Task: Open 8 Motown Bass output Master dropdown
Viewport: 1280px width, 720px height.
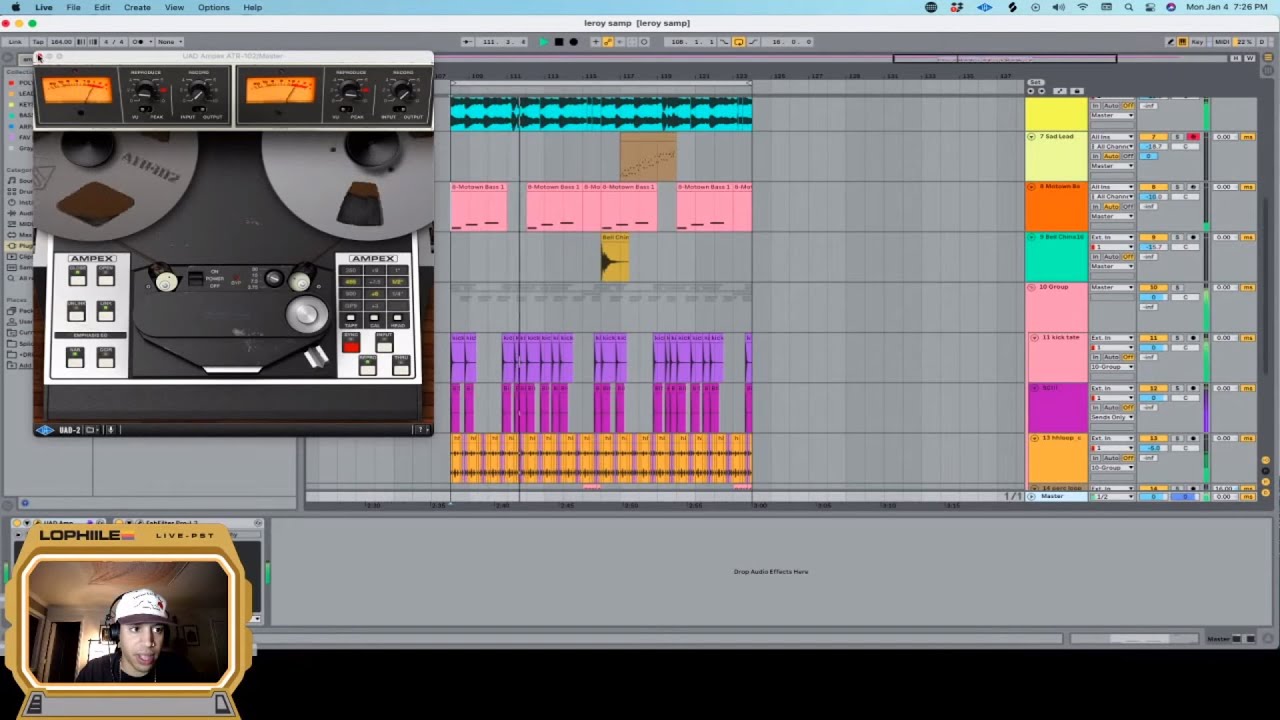Action: [1112, 216]
